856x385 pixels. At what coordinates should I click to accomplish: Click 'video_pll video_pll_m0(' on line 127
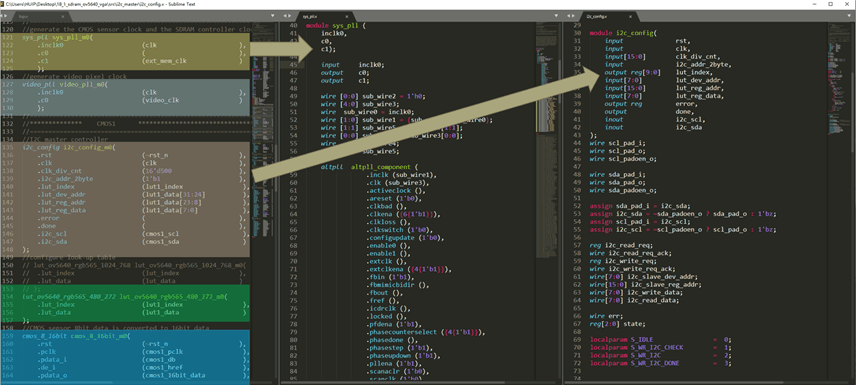pyautogui.click(x=65, y=85)
